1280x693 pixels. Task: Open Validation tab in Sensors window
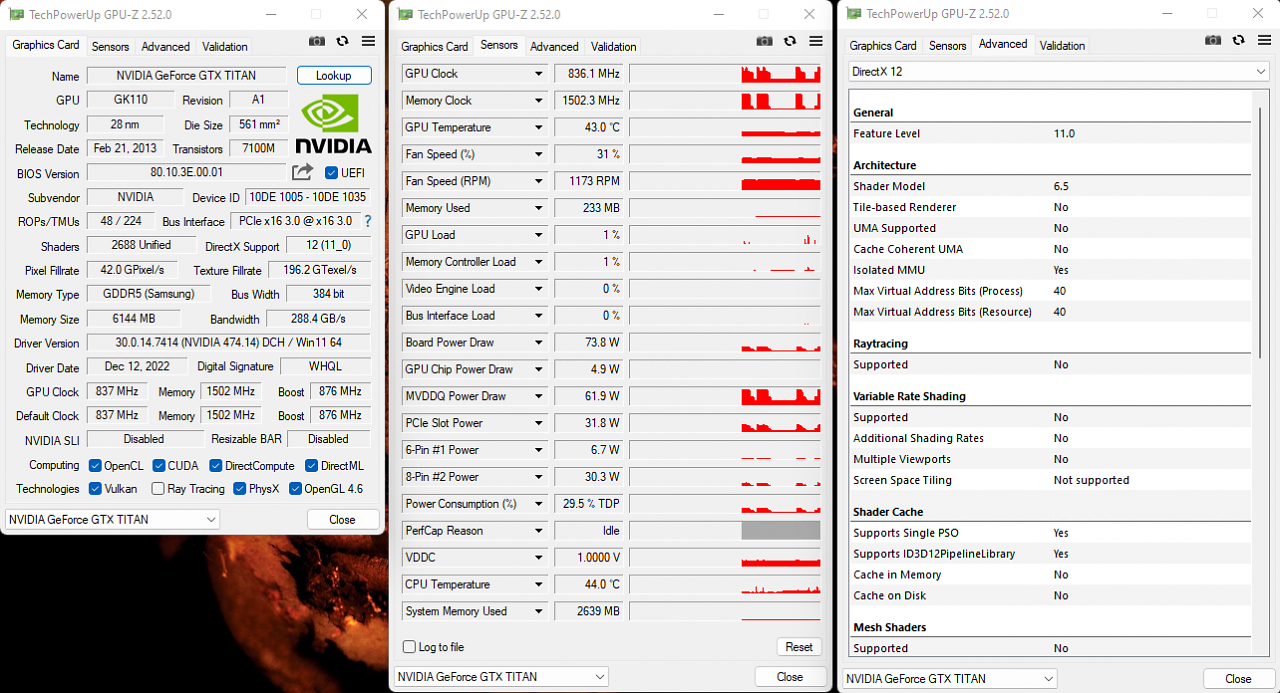[613, 47]
